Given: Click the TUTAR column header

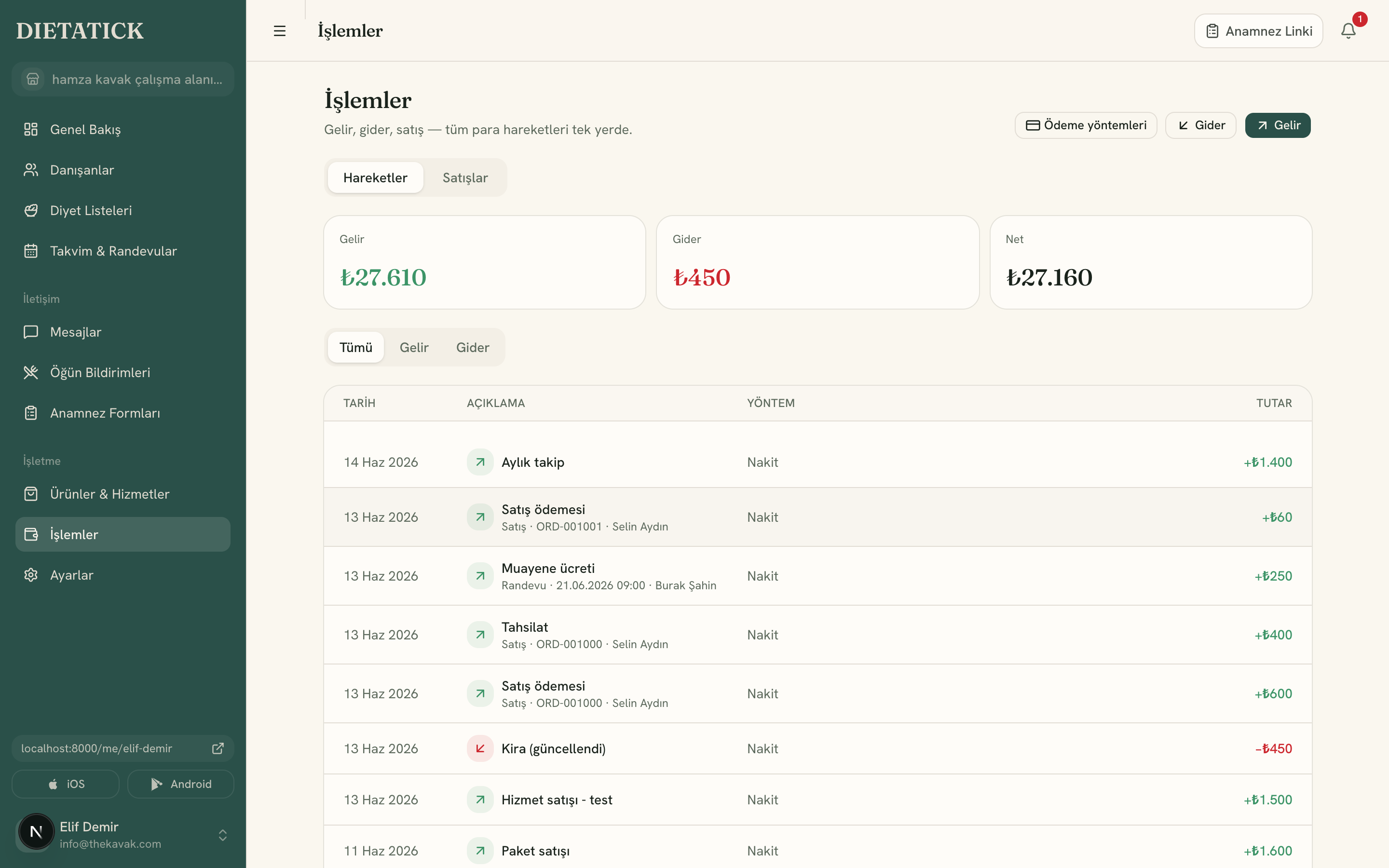Looking at the screenshot, I should pos(1274,403).
